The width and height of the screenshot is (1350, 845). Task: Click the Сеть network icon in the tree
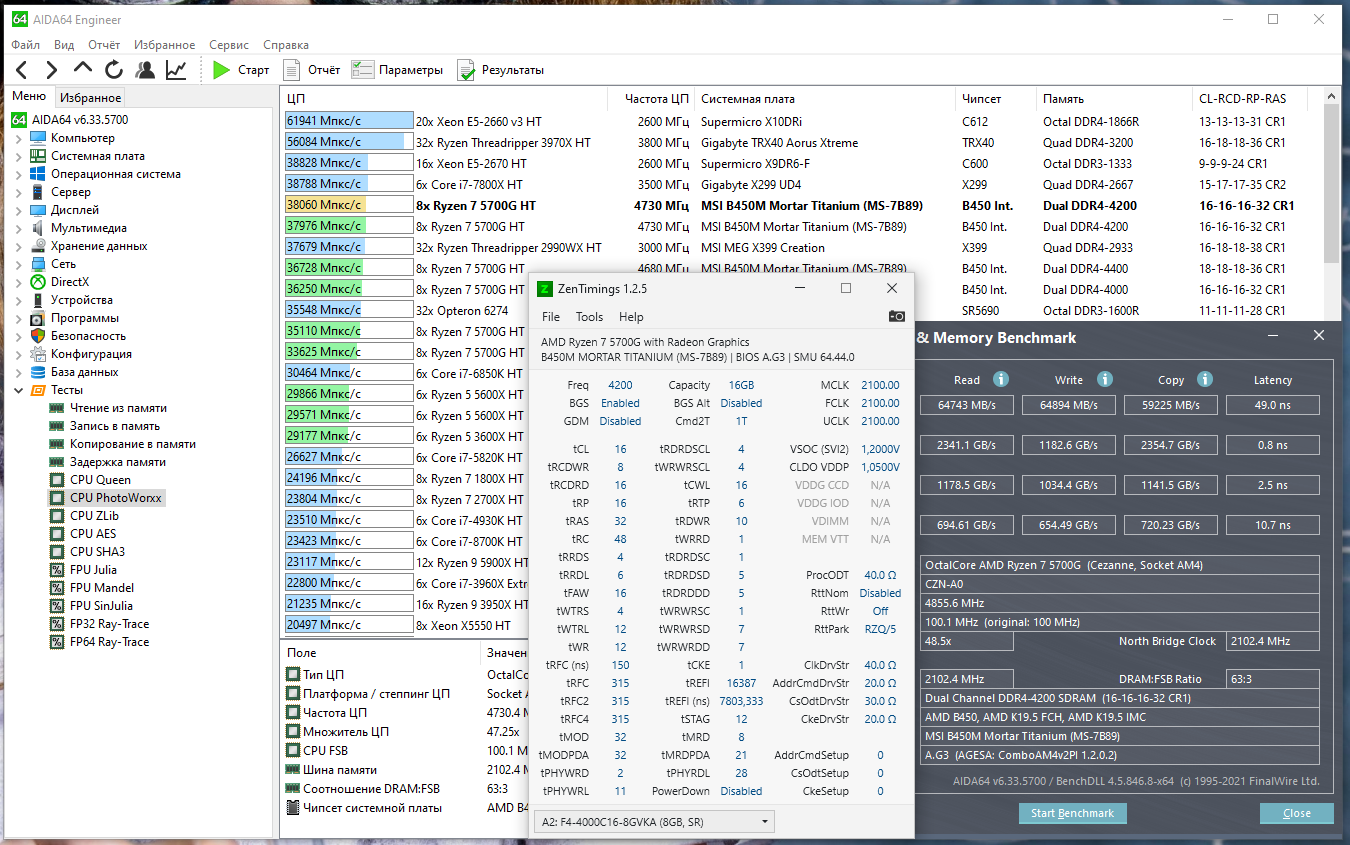coord(37,264)
